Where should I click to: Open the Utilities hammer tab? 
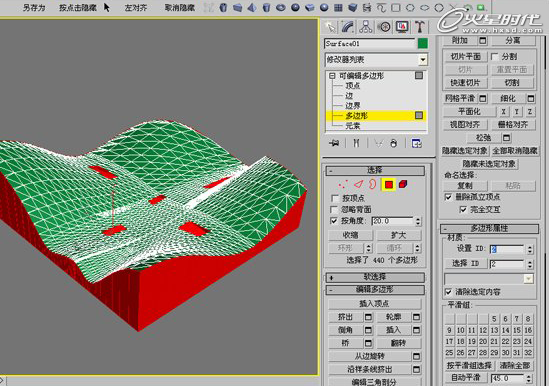tap(419, 27)
